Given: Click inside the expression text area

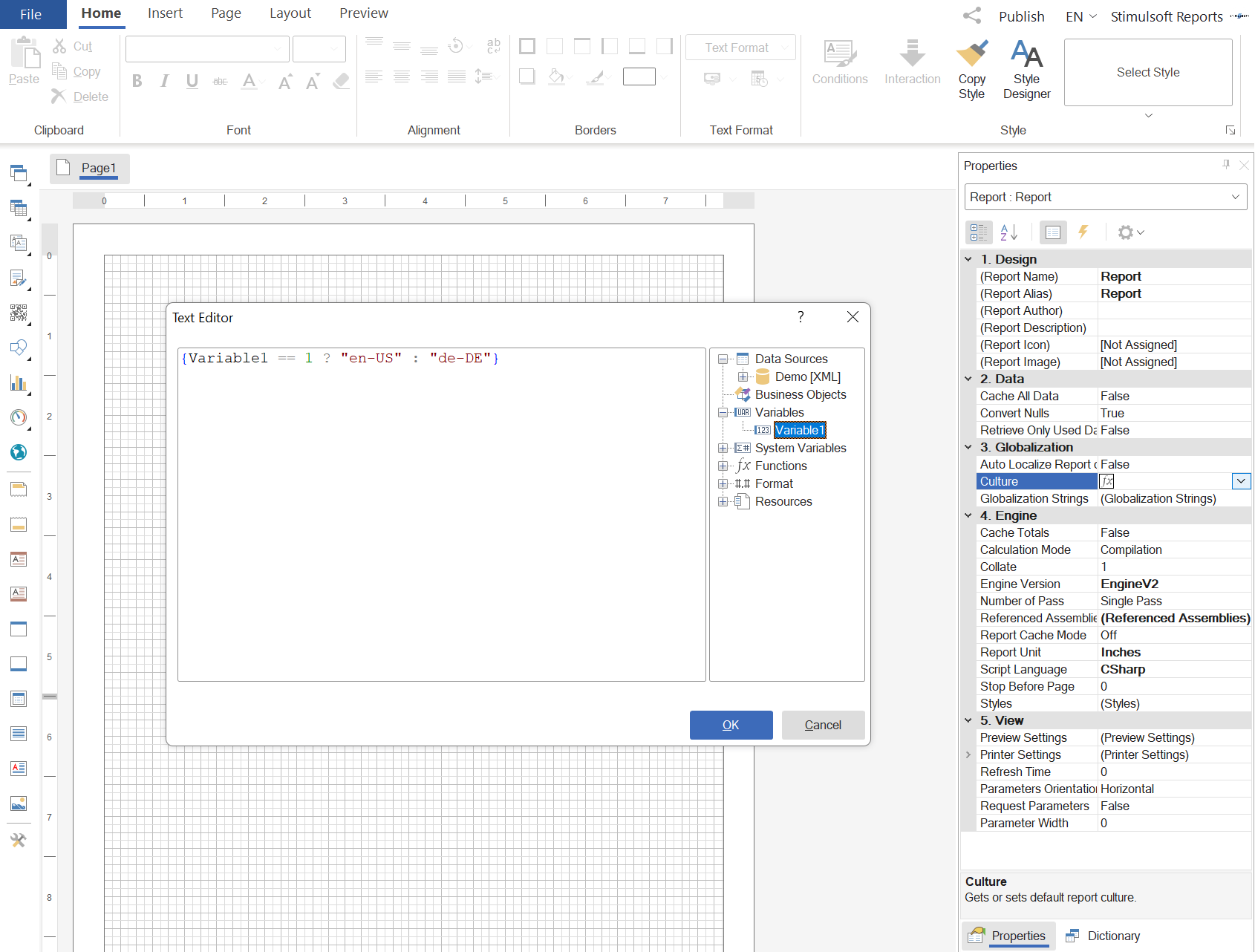Looking at the screenshot, I should pos(441,520).
